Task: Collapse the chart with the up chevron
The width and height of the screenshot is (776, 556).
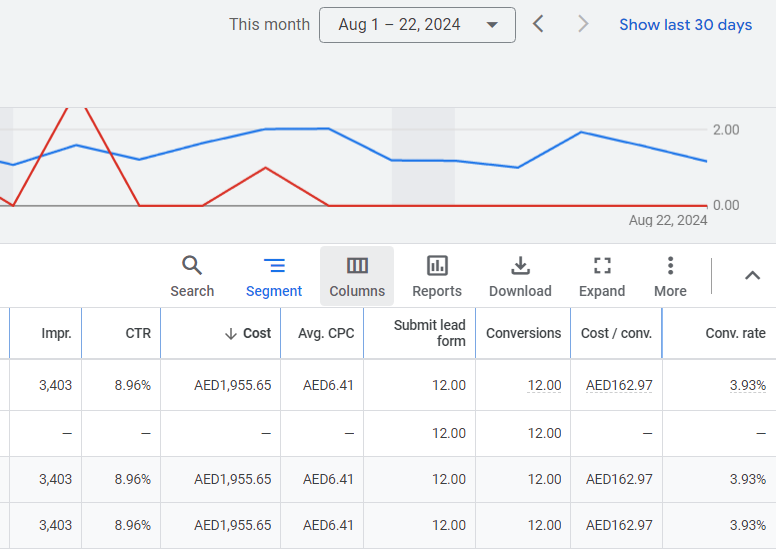Action: point(752,276)
